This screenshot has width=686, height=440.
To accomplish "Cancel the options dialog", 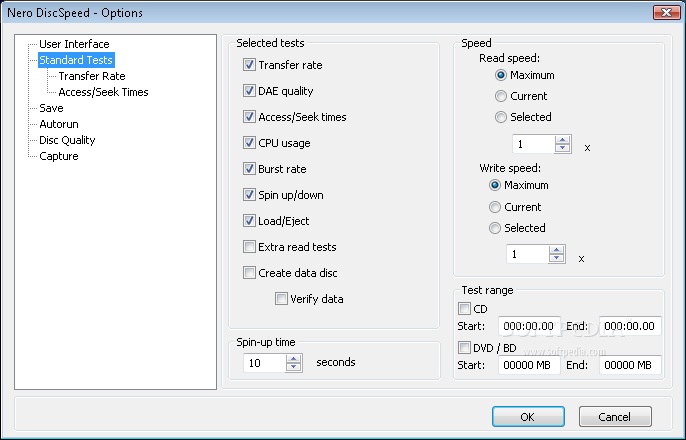I will (615, 416).
